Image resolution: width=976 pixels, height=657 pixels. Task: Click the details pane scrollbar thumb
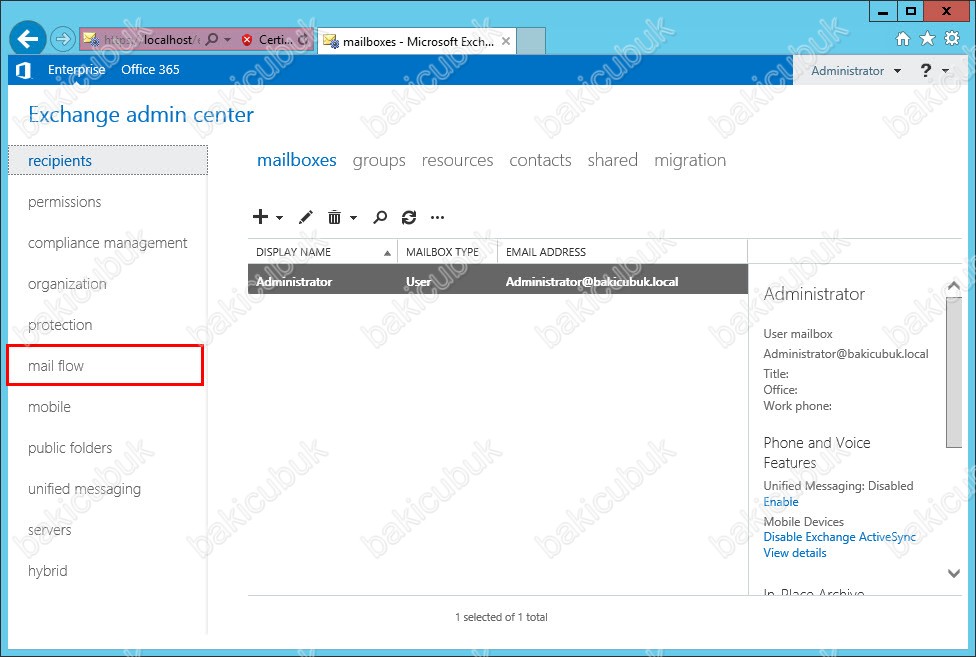[954, 372]
